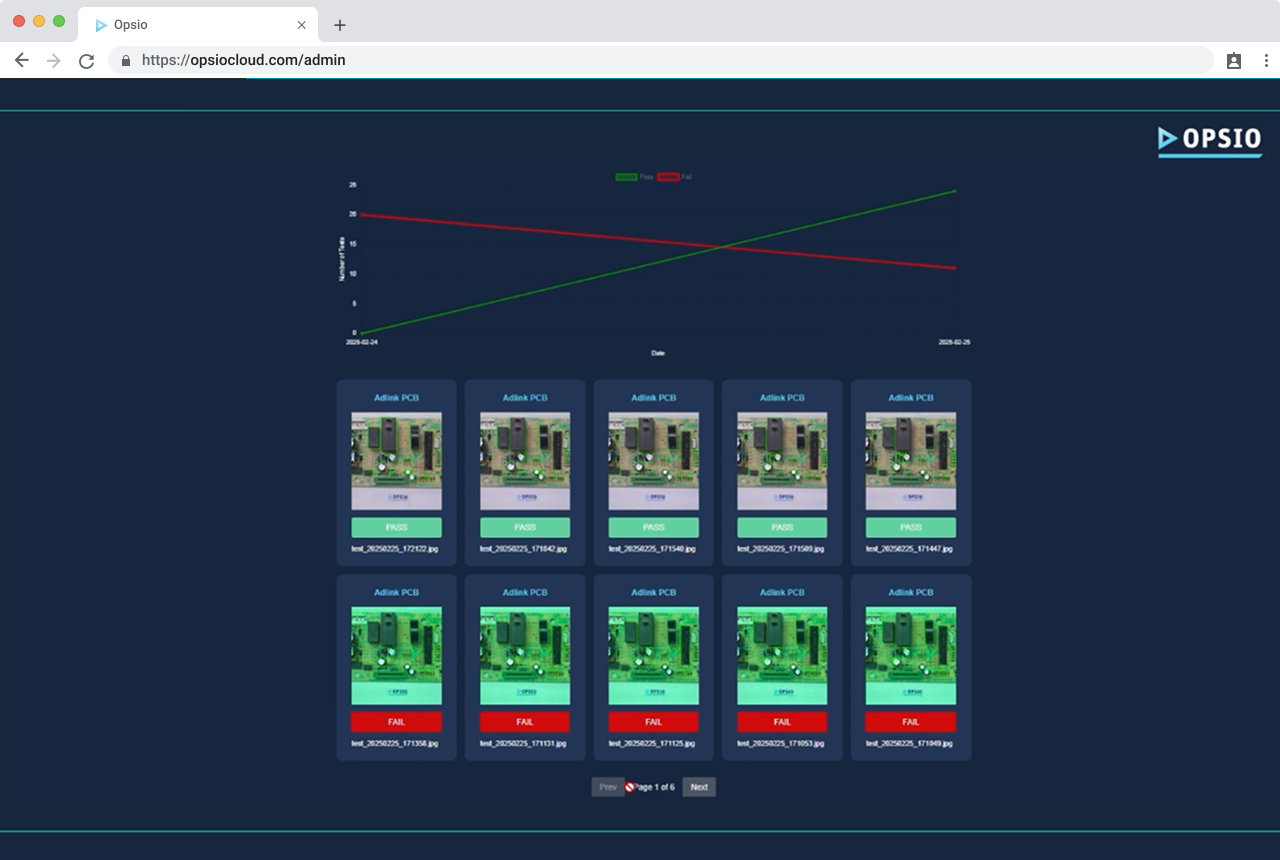Click the address bar with opsiocloud.com/admin
Image resolution: width=1280 pixels, height=860 pixels.
(660, 60)
